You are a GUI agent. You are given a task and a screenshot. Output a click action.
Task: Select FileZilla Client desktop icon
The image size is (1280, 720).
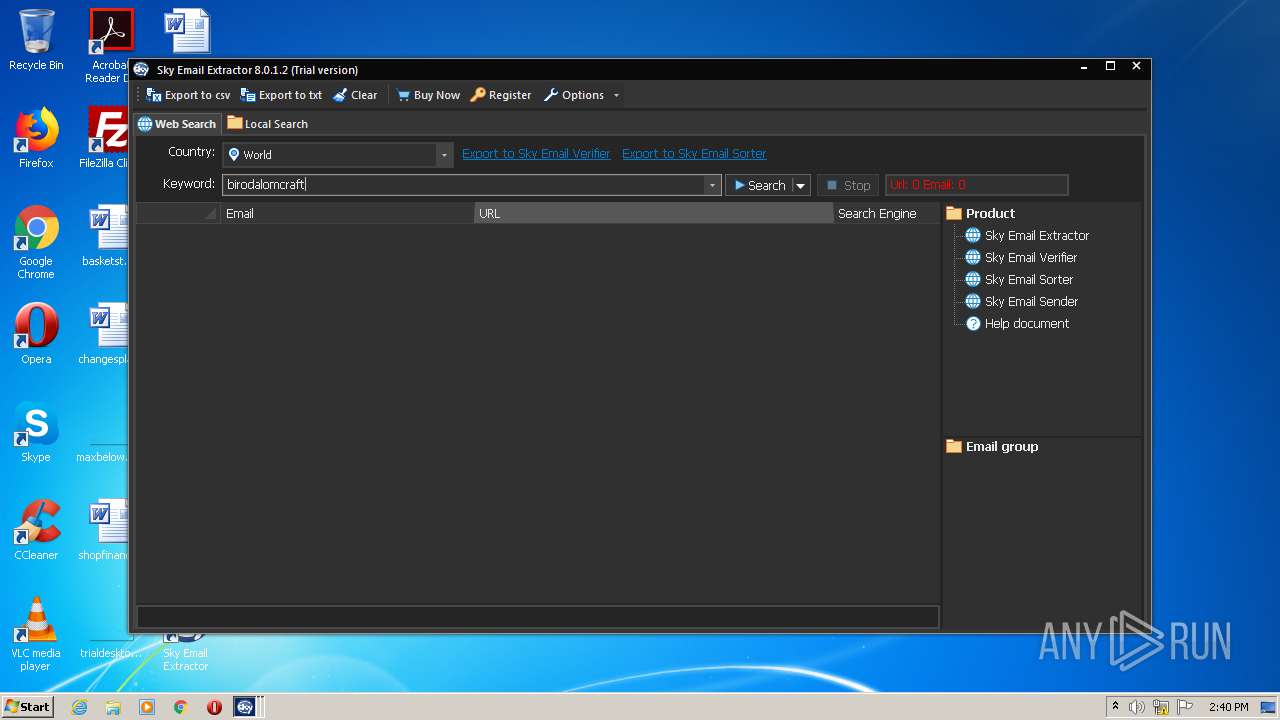point(106,138)
